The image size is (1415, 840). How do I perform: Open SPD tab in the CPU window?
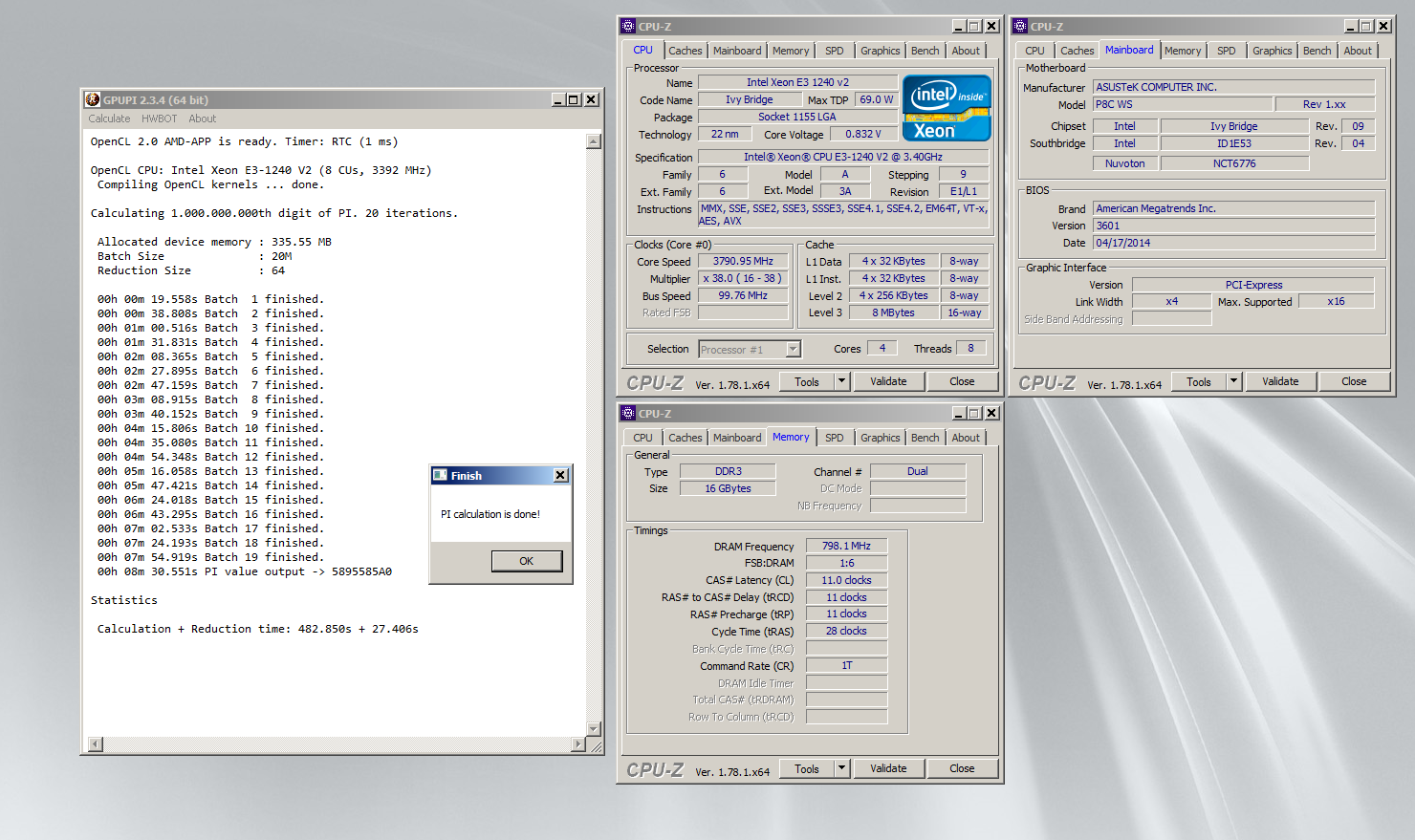coord(835,51)
